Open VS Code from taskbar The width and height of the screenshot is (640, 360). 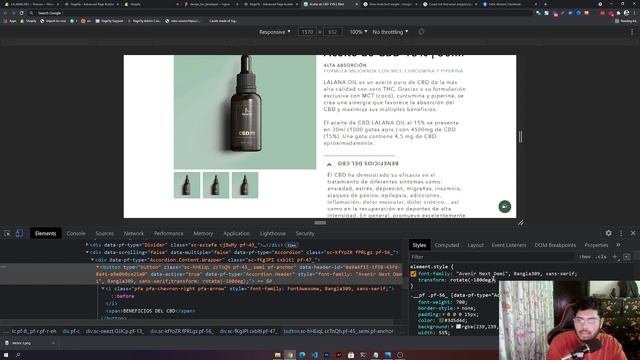(314, 355)
